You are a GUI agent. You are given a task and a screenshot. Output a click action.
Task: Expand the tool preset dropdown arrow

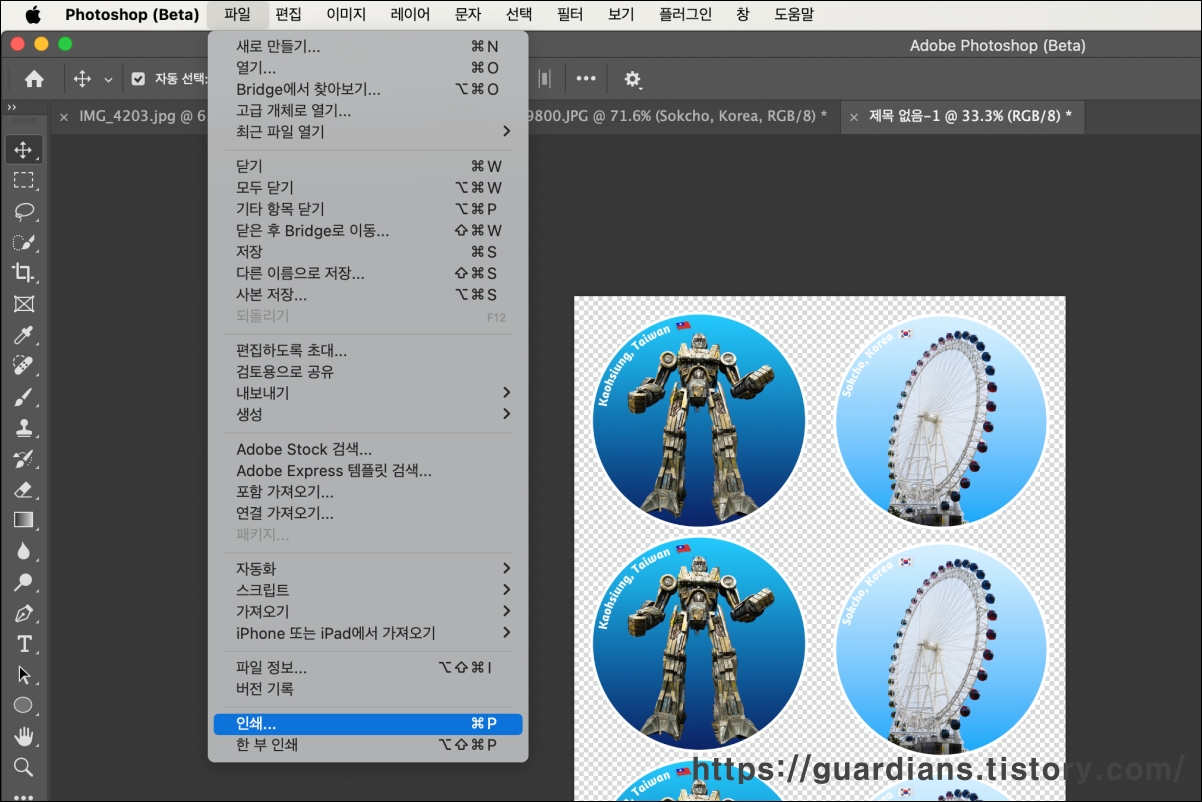[108, 79]
